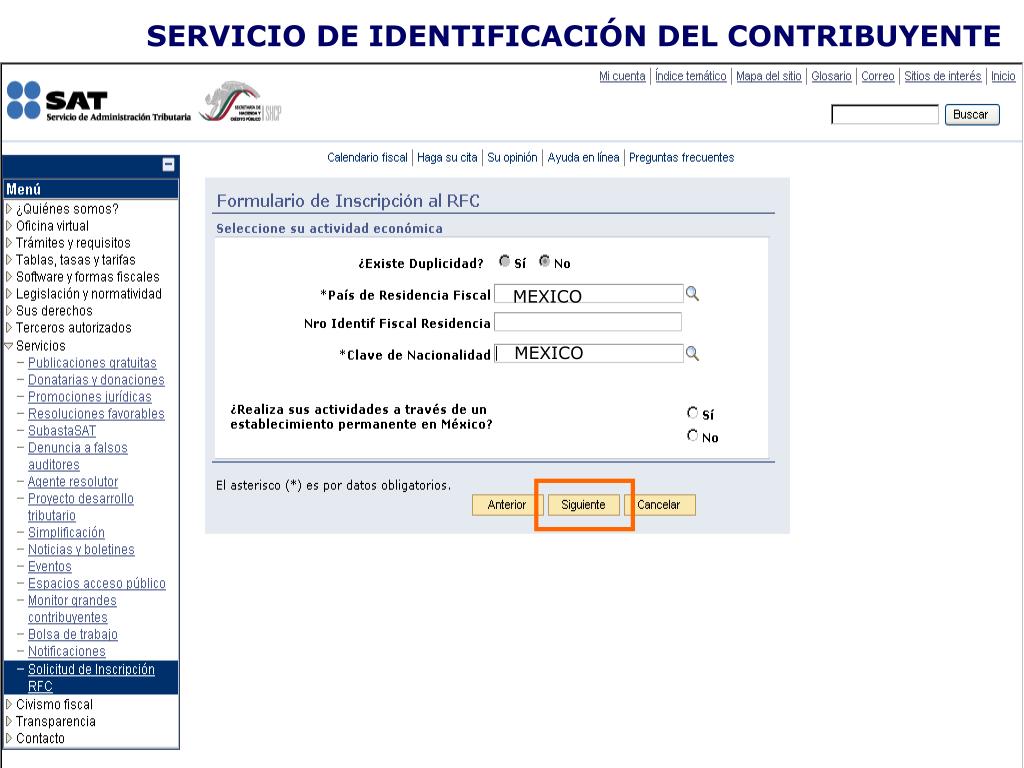Image resolution: width=1024 pixels, height=768 pixels.
Task: Open Publicaciones gratuitas link
Action: coord(92,363)
